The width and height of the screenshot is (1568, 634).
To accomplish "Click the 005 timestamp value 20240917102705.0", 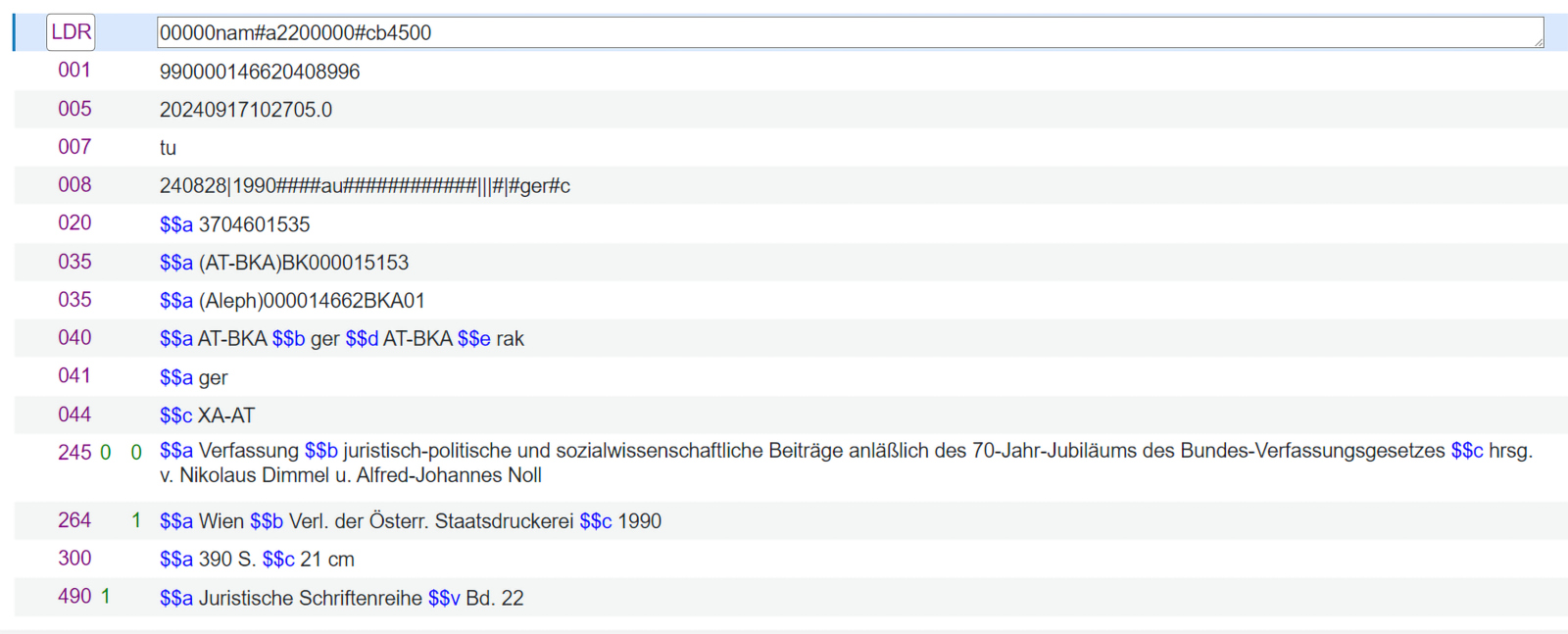I will pyautogui.click(x=246, y=110).
